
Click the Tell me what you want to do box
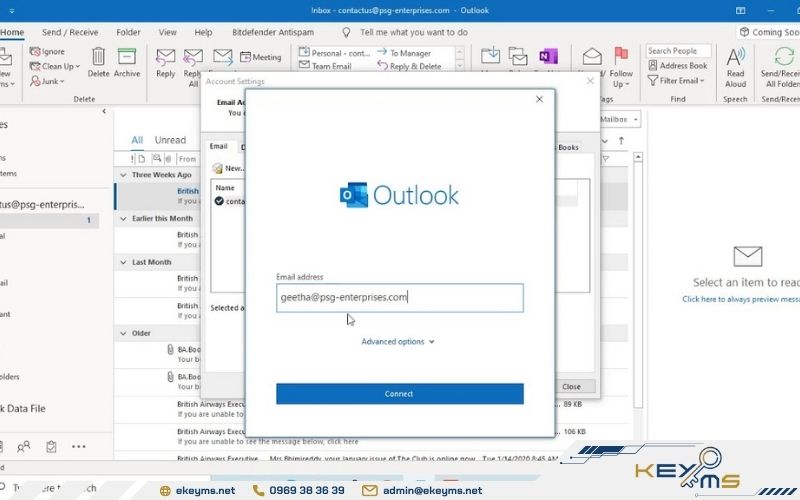(x=414, y=32)
